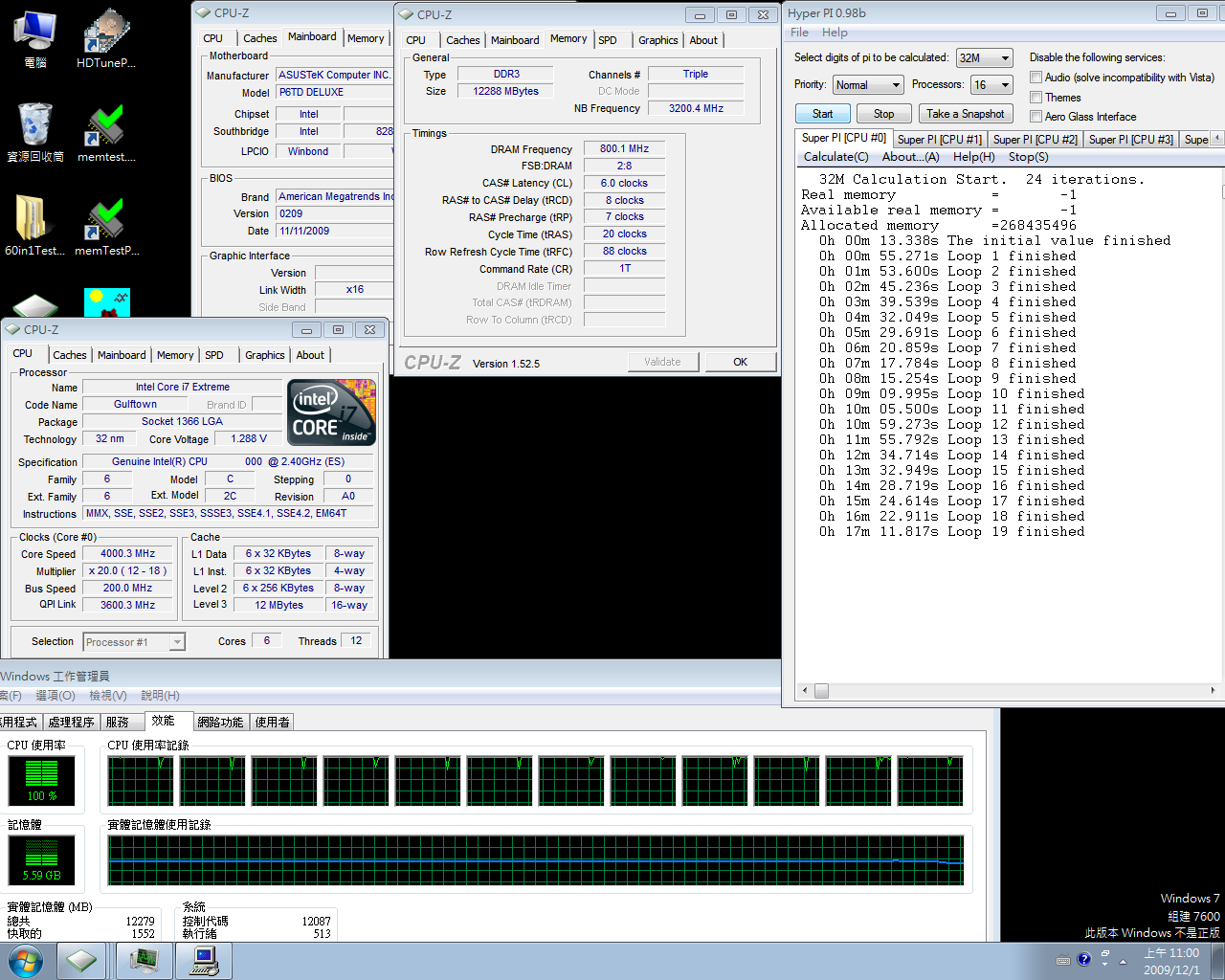
Task: Click the blue help icon in system tray
Action: point(1084,960)
